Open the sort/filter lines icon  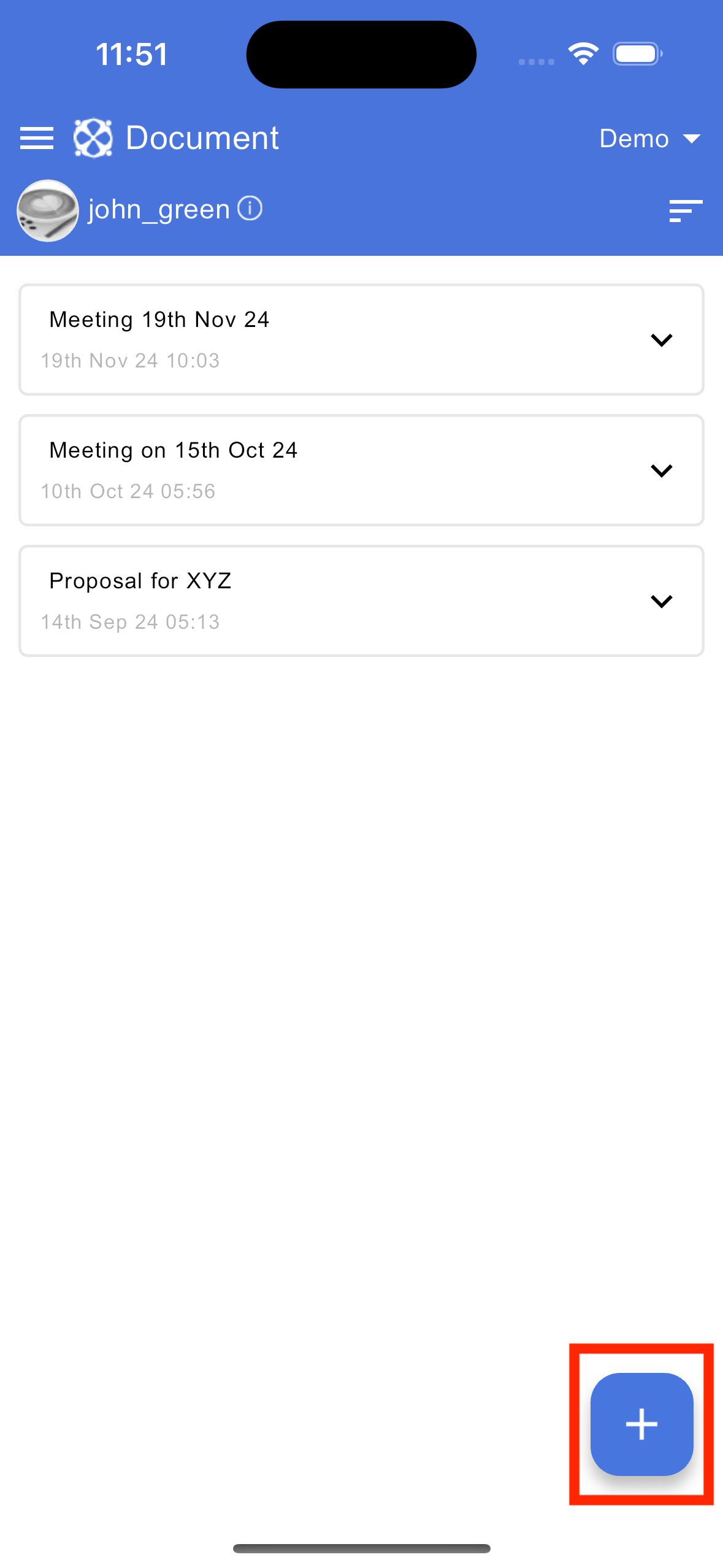tap(686, 210)
